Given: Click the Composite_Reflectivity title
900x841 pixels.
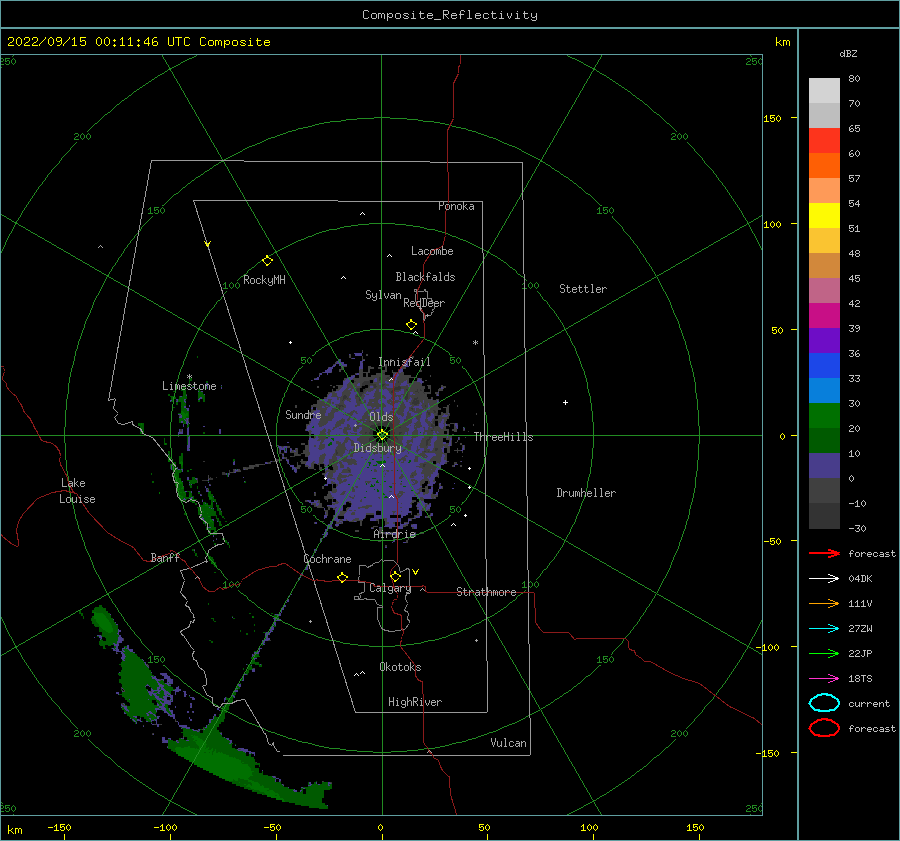Looking at the screenshot, I should coord(450,15).
